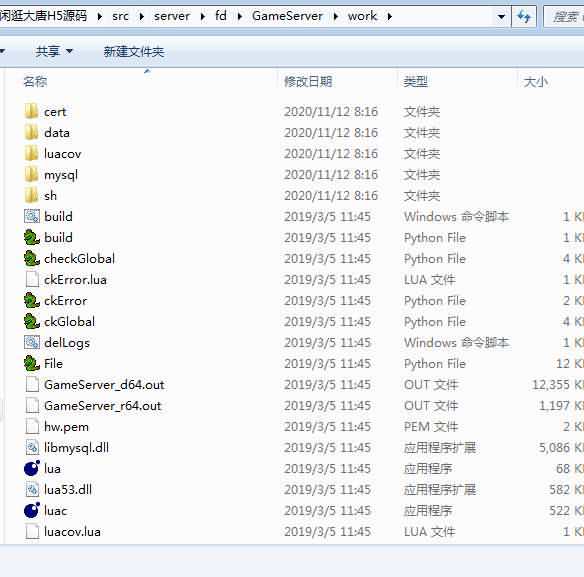Sort files by 名称 column header
This screenshot has height=577, width=584.
point(35,81)
